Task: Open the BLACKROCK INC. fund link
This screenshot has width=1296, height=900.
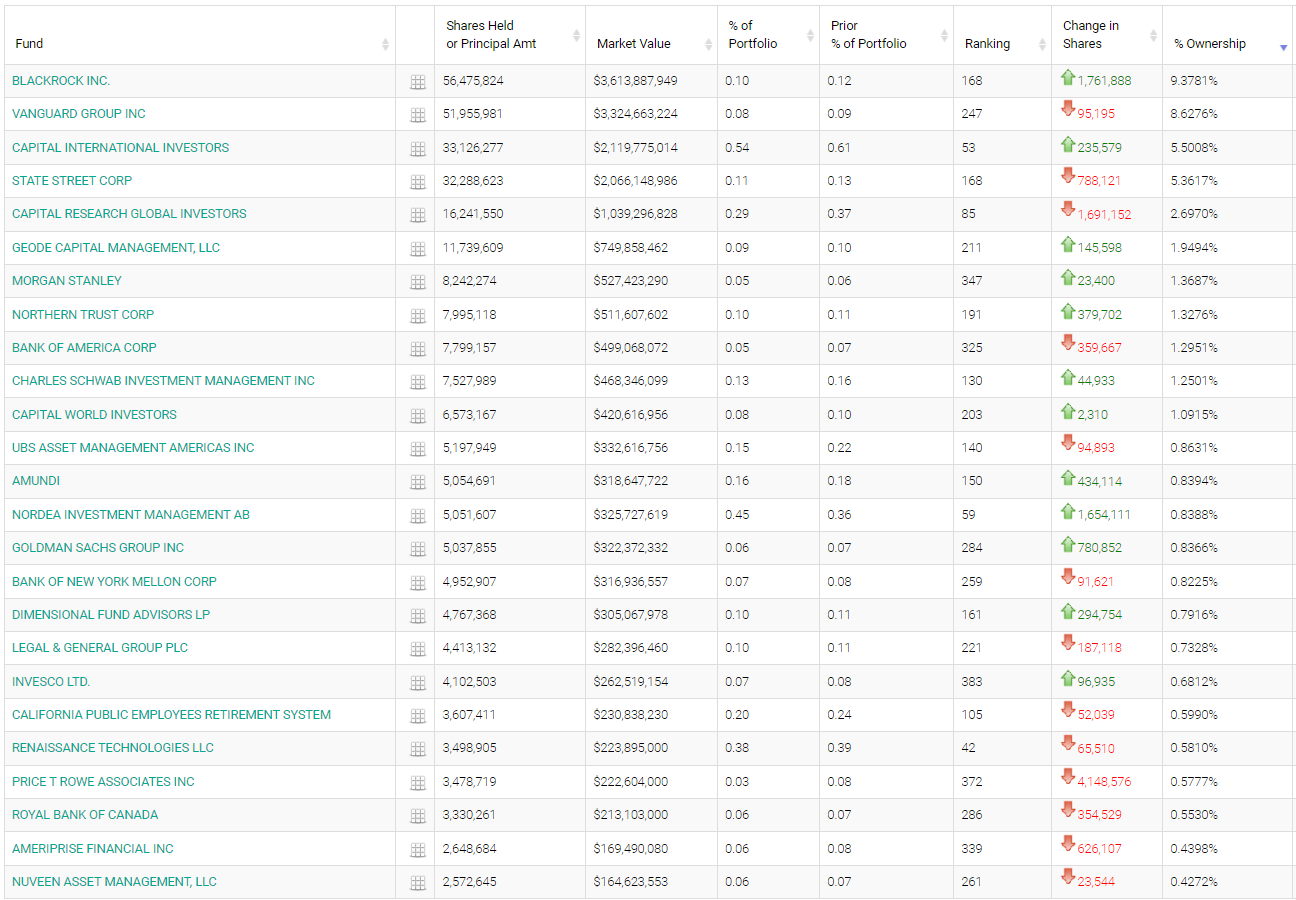Action: [61, 80]
